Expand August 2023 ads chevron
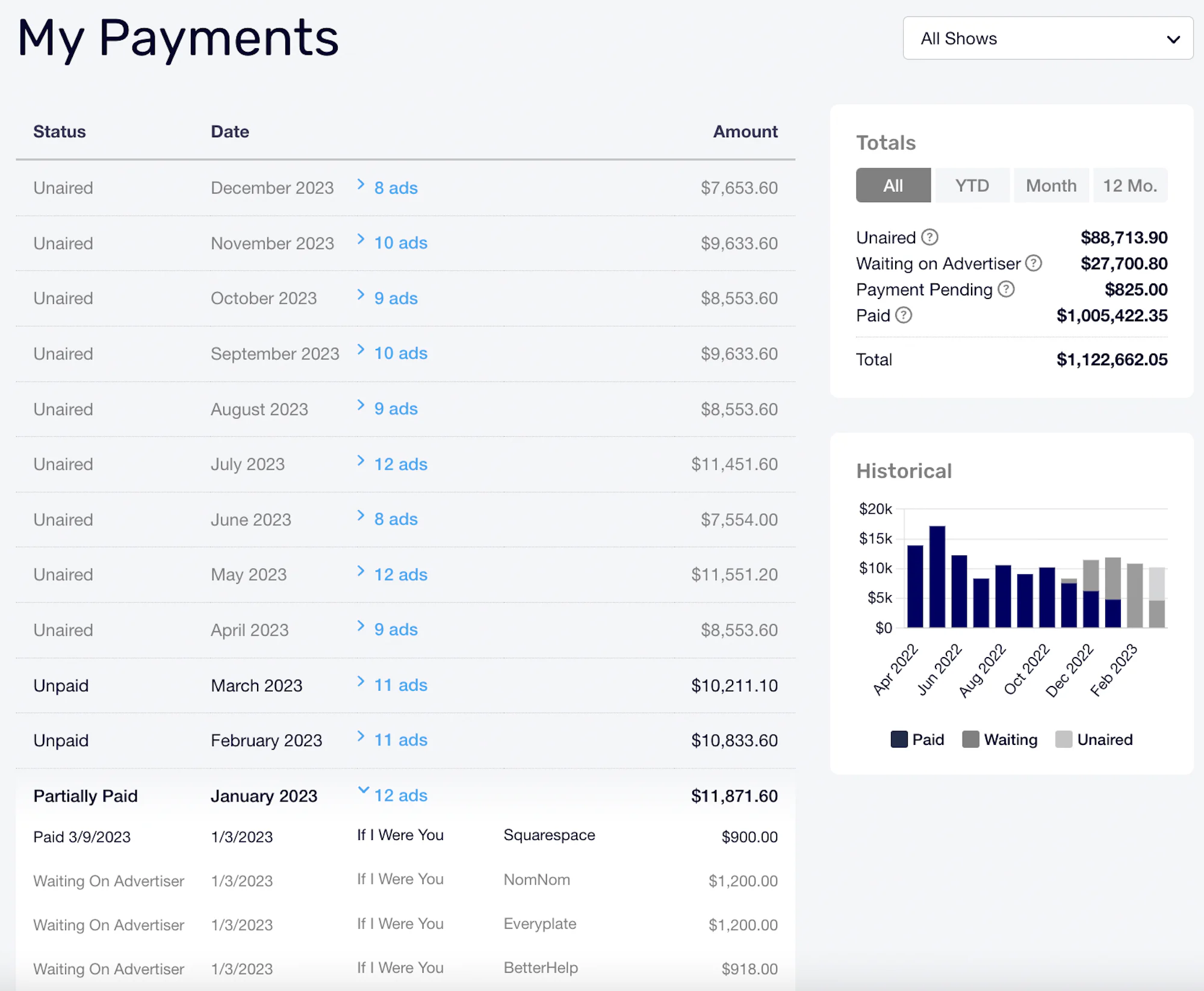The height and width of the screenshot is (991, 1204). pos(361,404)
